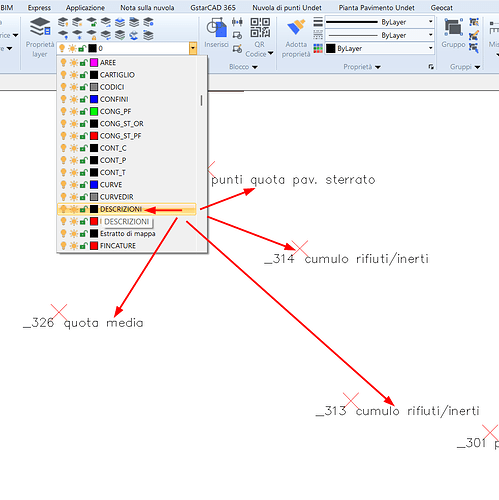Click the Gruppo icon

(x=453, y=28)
